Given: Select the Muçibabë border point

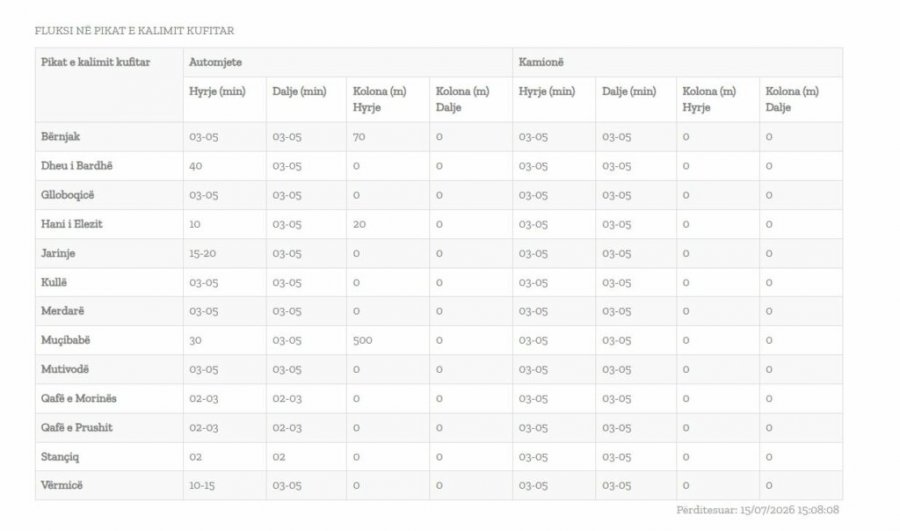Looking at the screenshot, I should click(65, 340).
